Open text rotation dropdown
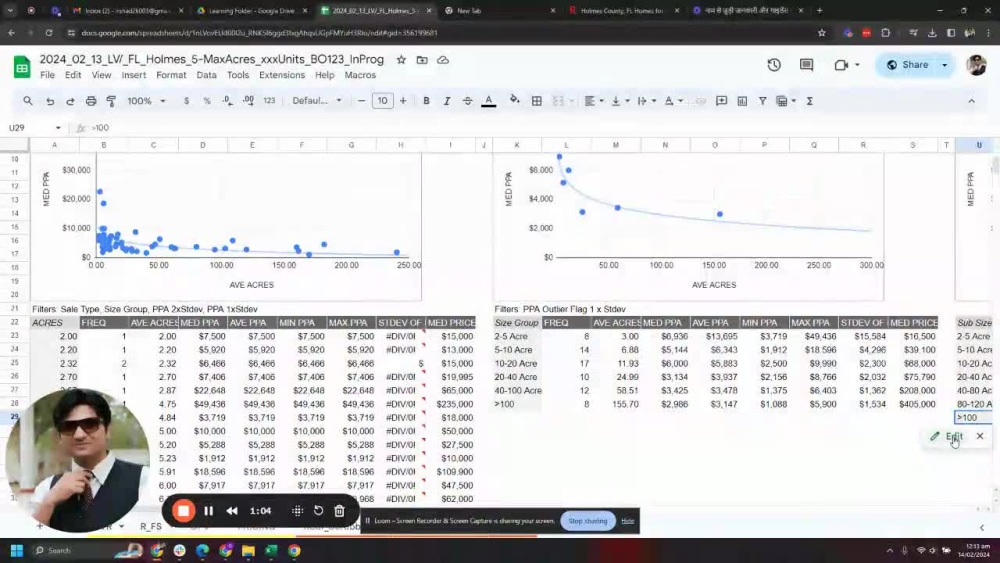This screenshot has height=563, width=1000. (x=673, y=101)
